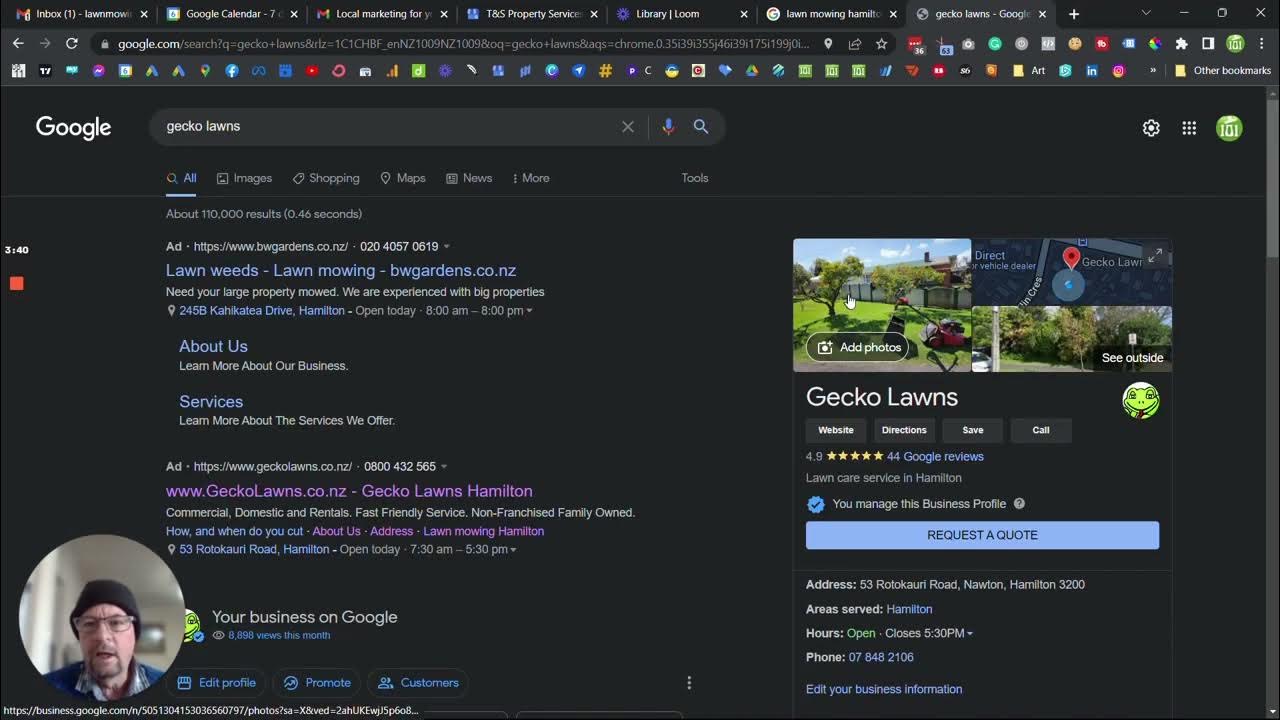Click the Directions button
Screen dimensions: 1280x720
[904, 430]
